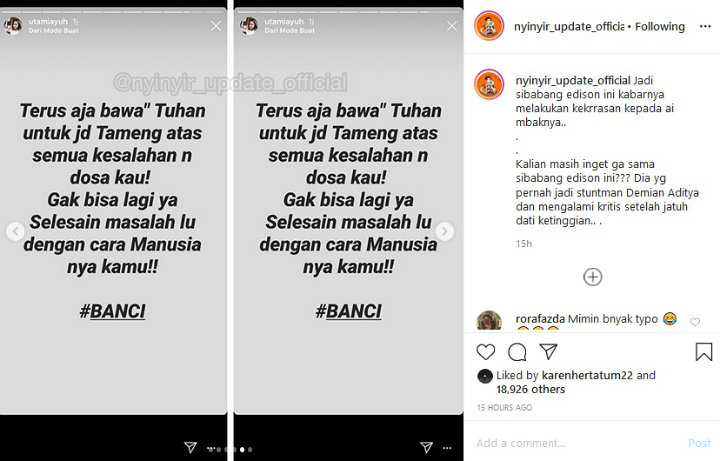Screen dimensions: 720x461
Task: Go to previous image with left arrow
Action: coord(15,231)
